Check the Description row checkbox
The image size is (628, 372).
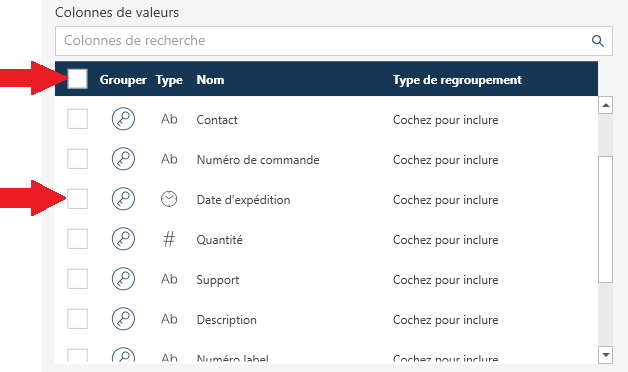click(x=77, y=319)
